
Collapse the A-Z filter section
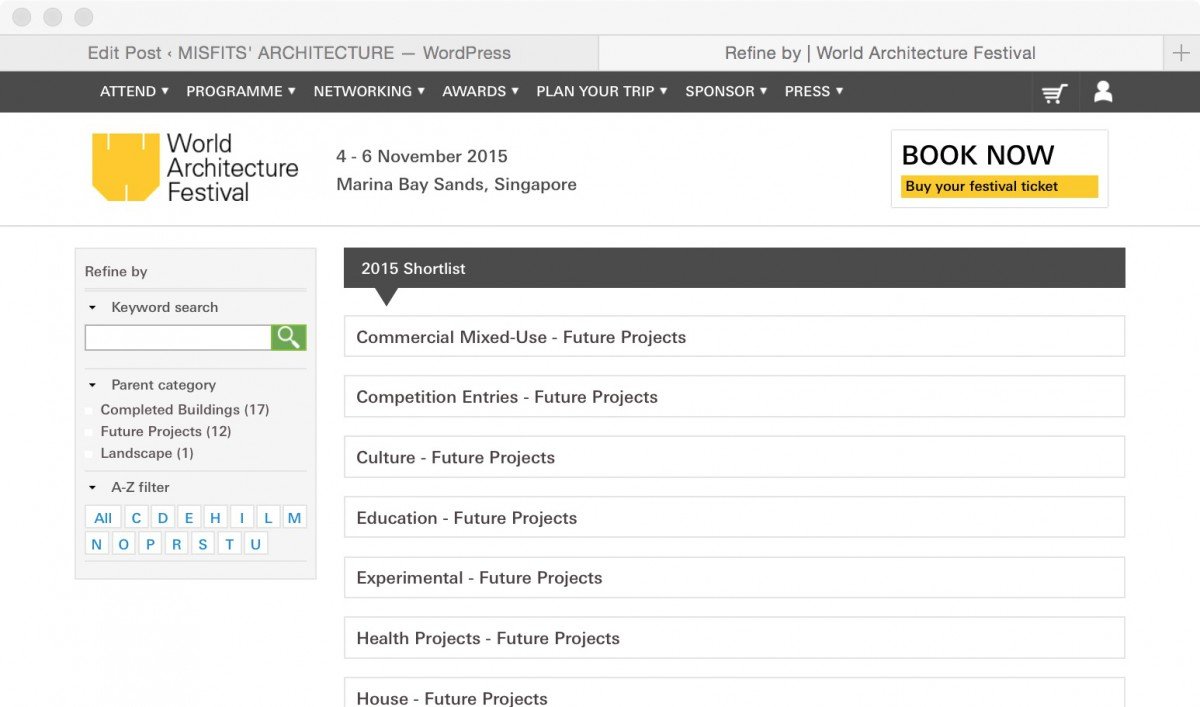[x=93, y=488]
